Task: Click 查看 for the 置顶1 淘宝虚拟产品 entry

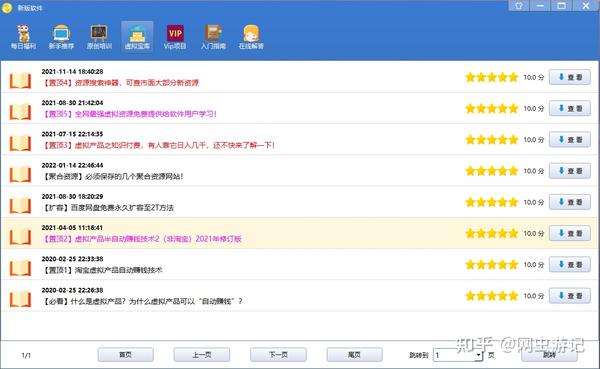Action: pos(570,265)
